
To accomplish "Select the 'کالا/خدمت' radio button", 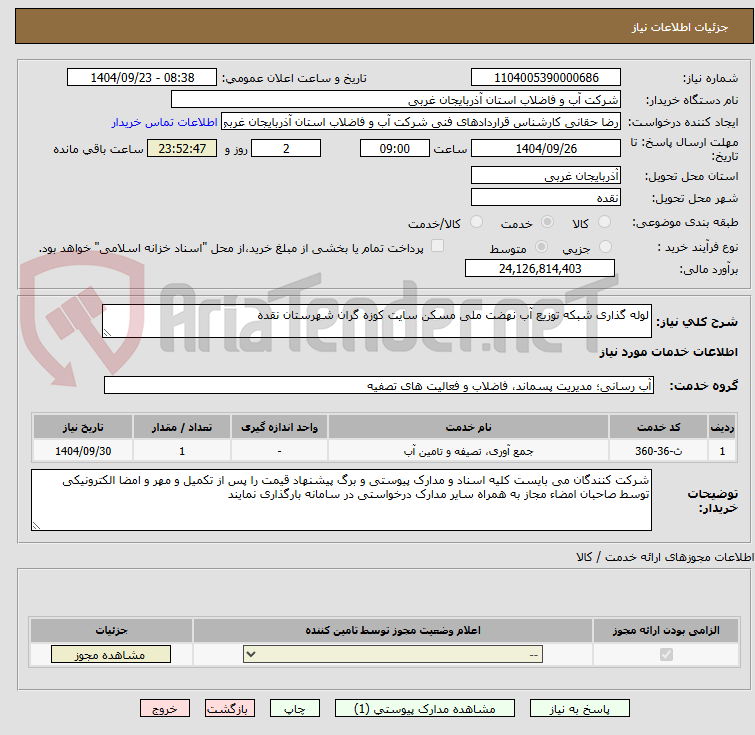I will [476, 222].
